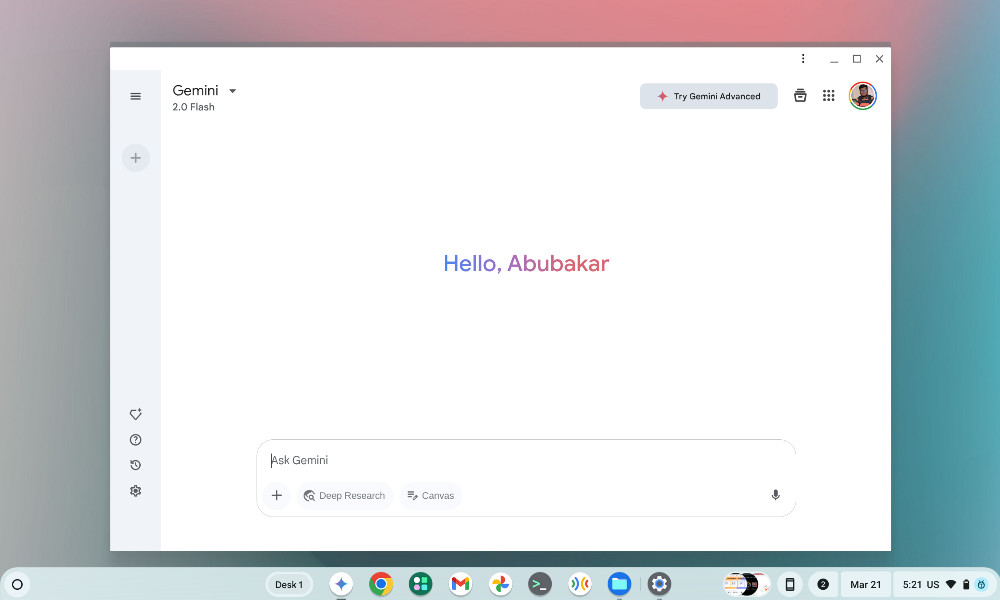Viewport: 1000px width, 600px height.
Task: Open recent screenshots holding space thumbnail
Action: click(746, 584)
